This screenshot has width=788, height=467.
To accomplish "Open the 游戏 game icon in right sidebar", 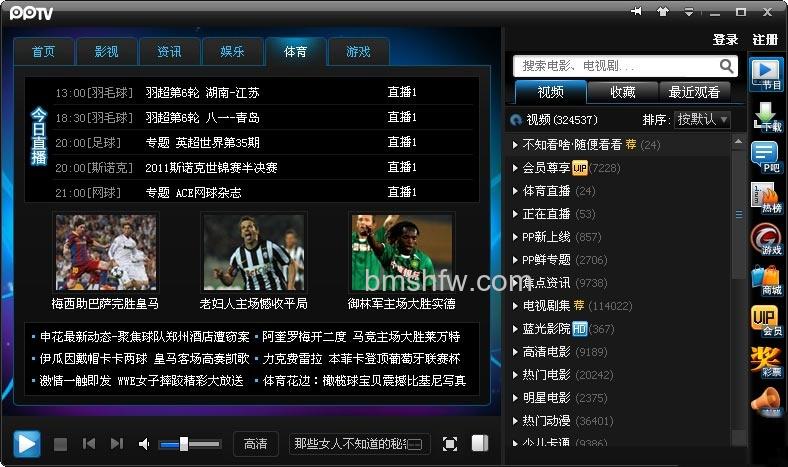I will [x=766, y=239].
